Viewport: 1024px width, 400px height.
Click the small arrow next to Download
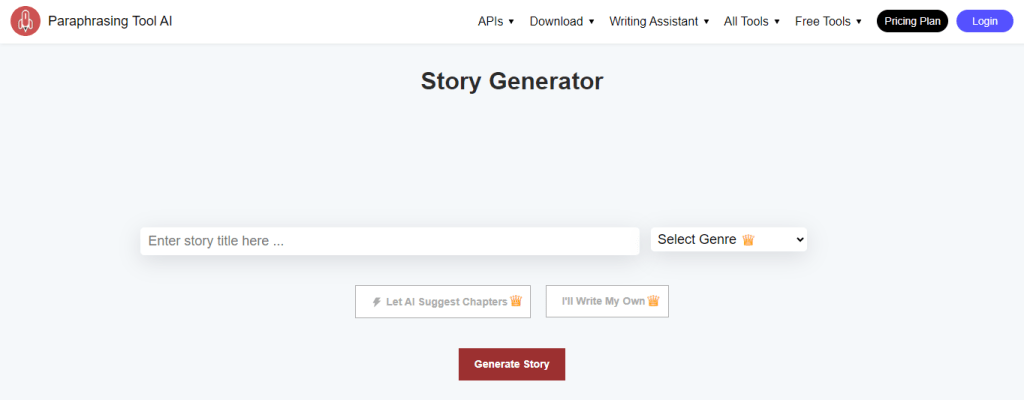click(x=591, y=22)
